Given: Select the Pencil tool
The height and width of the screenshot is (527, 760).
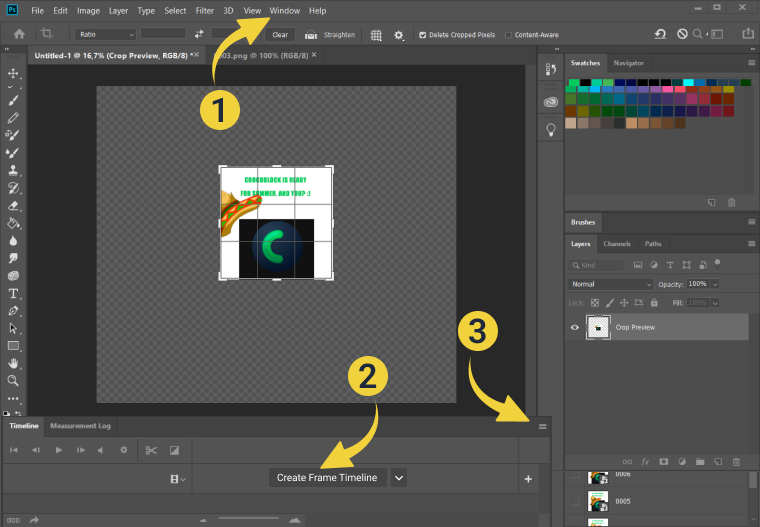Looking at the screenshot, I should pos(13,118).
